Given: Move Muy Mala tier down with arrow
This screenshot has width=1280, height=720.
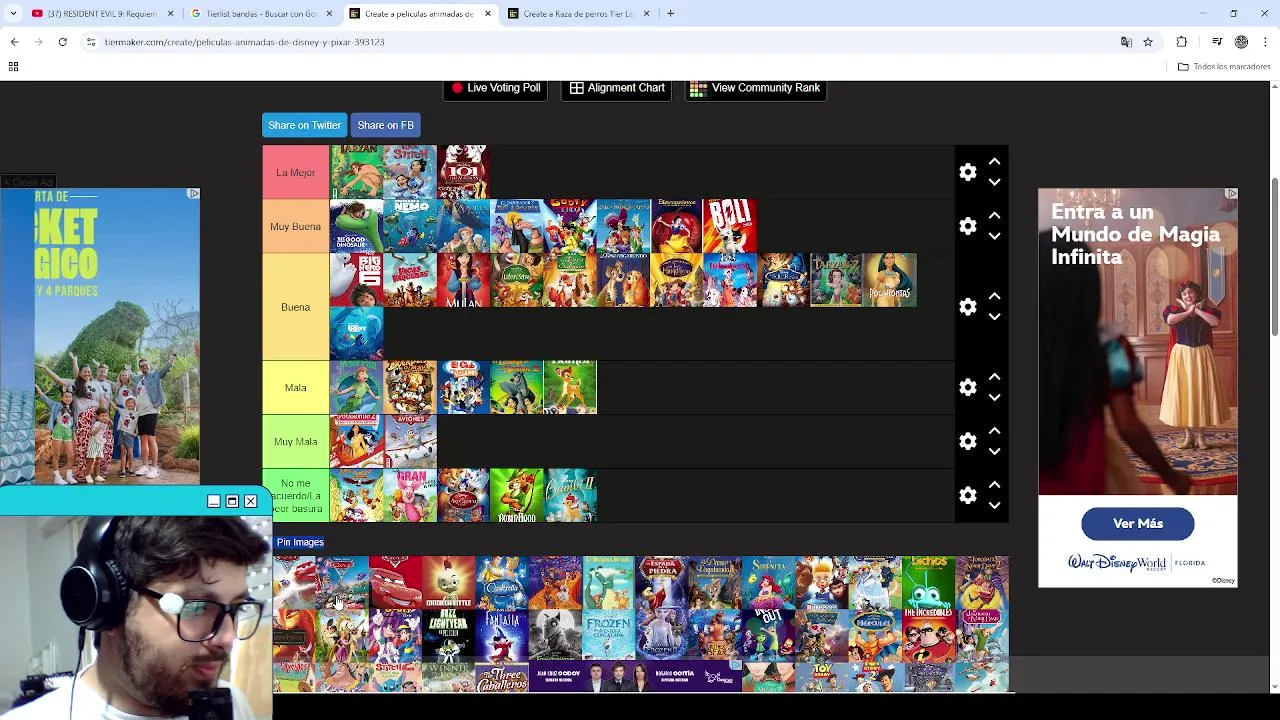Looking at the screenshot, I should click(x=994, y=451).
